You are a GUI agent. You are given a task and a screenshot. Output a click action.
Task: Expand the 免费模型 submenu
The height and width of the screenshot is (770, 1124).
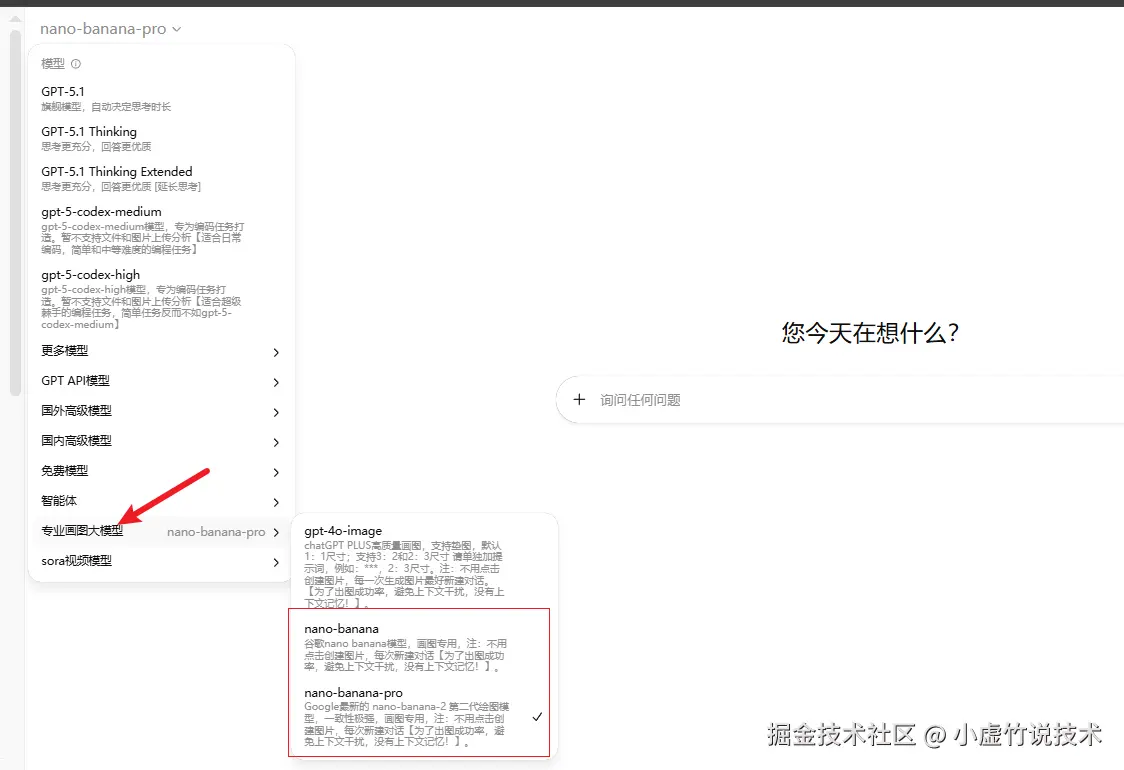[x=160, y=471]
